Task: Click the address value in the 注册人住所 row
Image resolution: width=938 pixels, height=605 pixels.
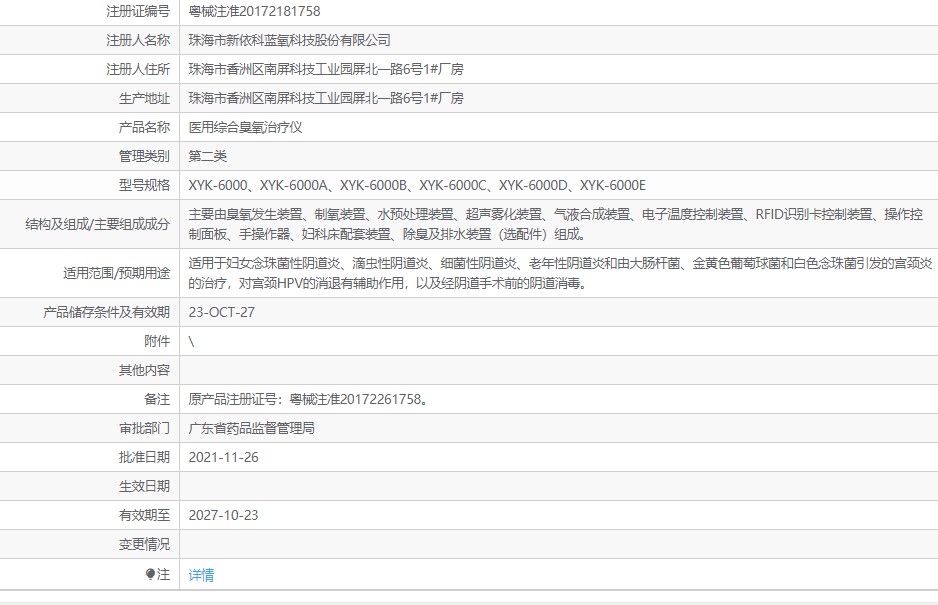Action: (x=326, y=69)
